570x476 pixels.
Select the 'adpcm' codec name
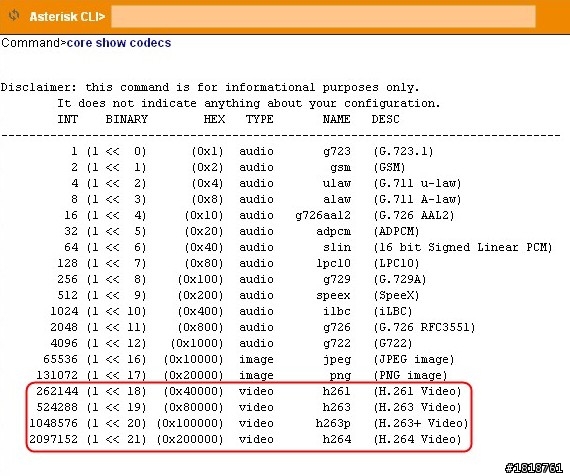[x=333, y=231]
